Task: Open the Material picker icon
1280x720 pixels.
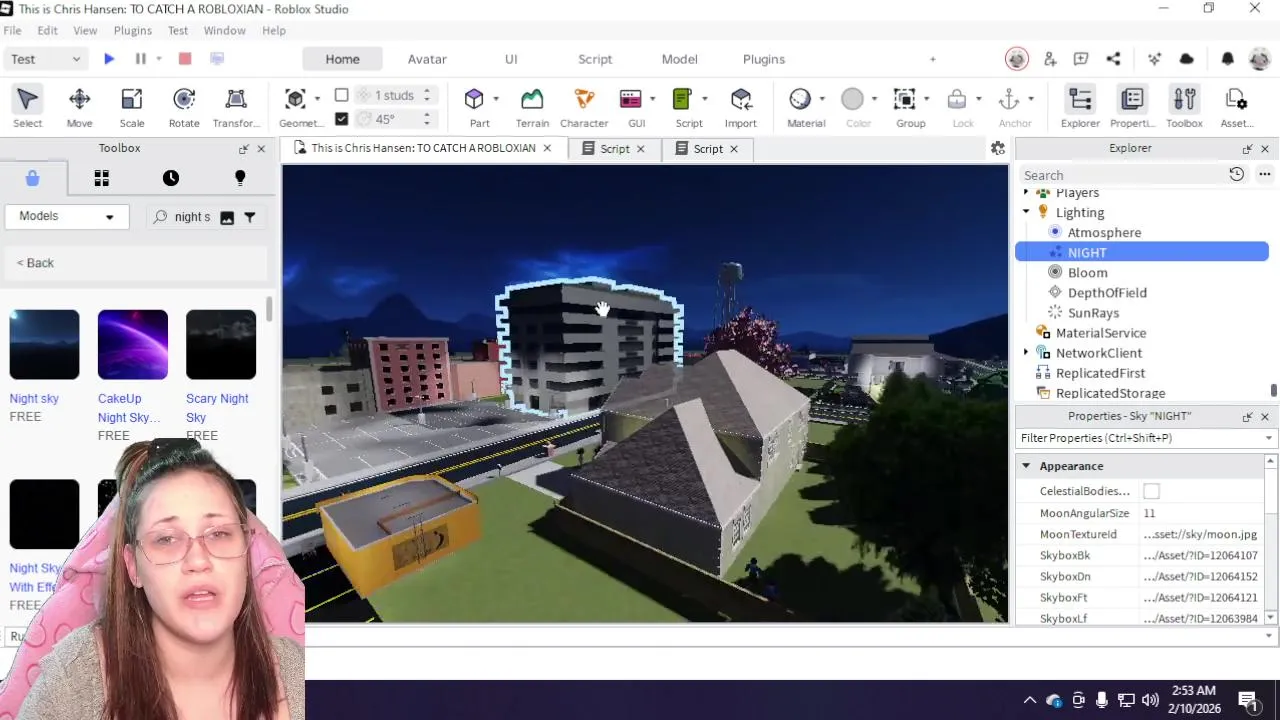Action: point(800,99)
